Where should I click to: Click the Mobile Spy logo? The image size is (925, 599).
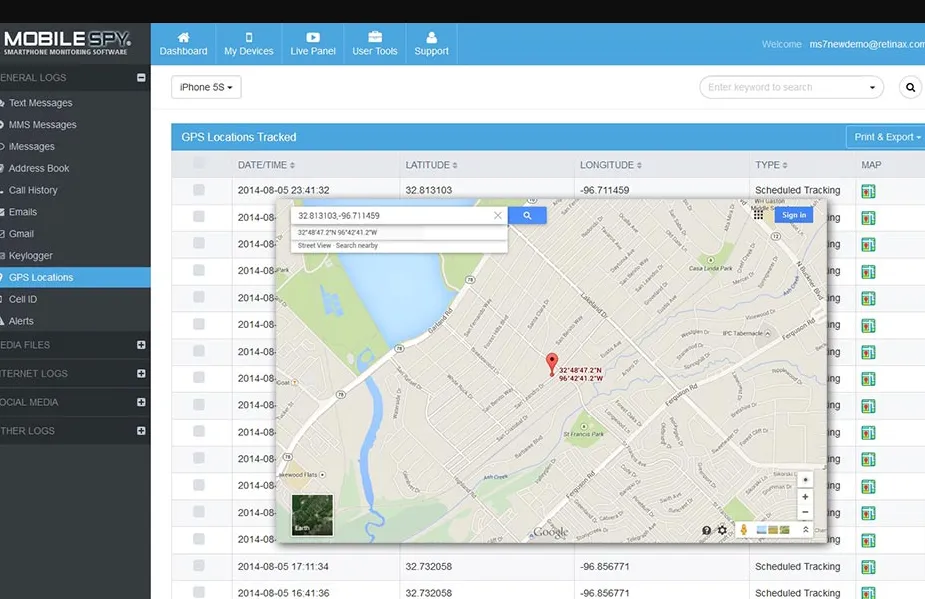[x=67, y=43]
